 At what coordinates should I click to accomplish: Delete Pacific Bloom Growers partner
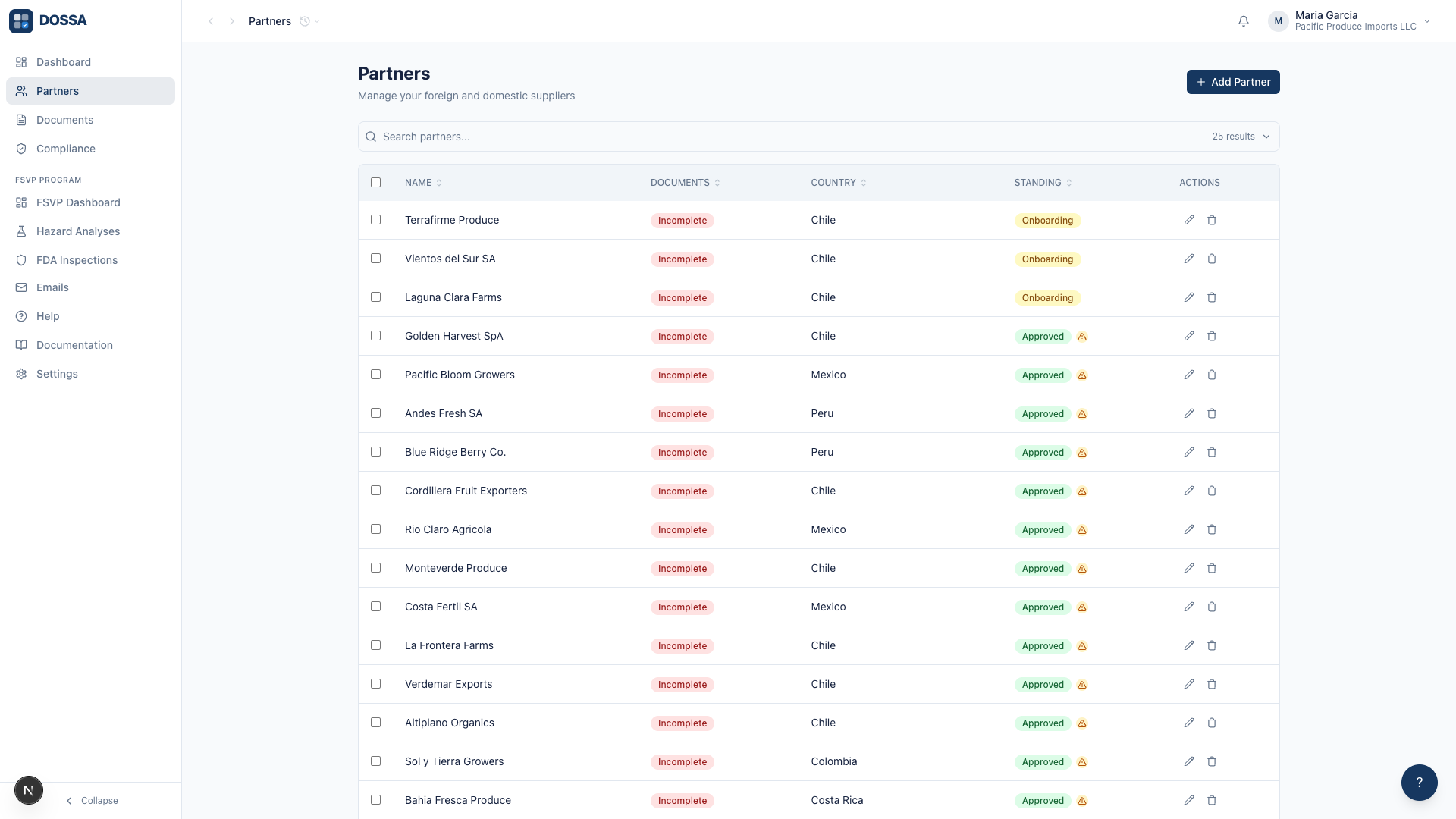point(1212,375)
